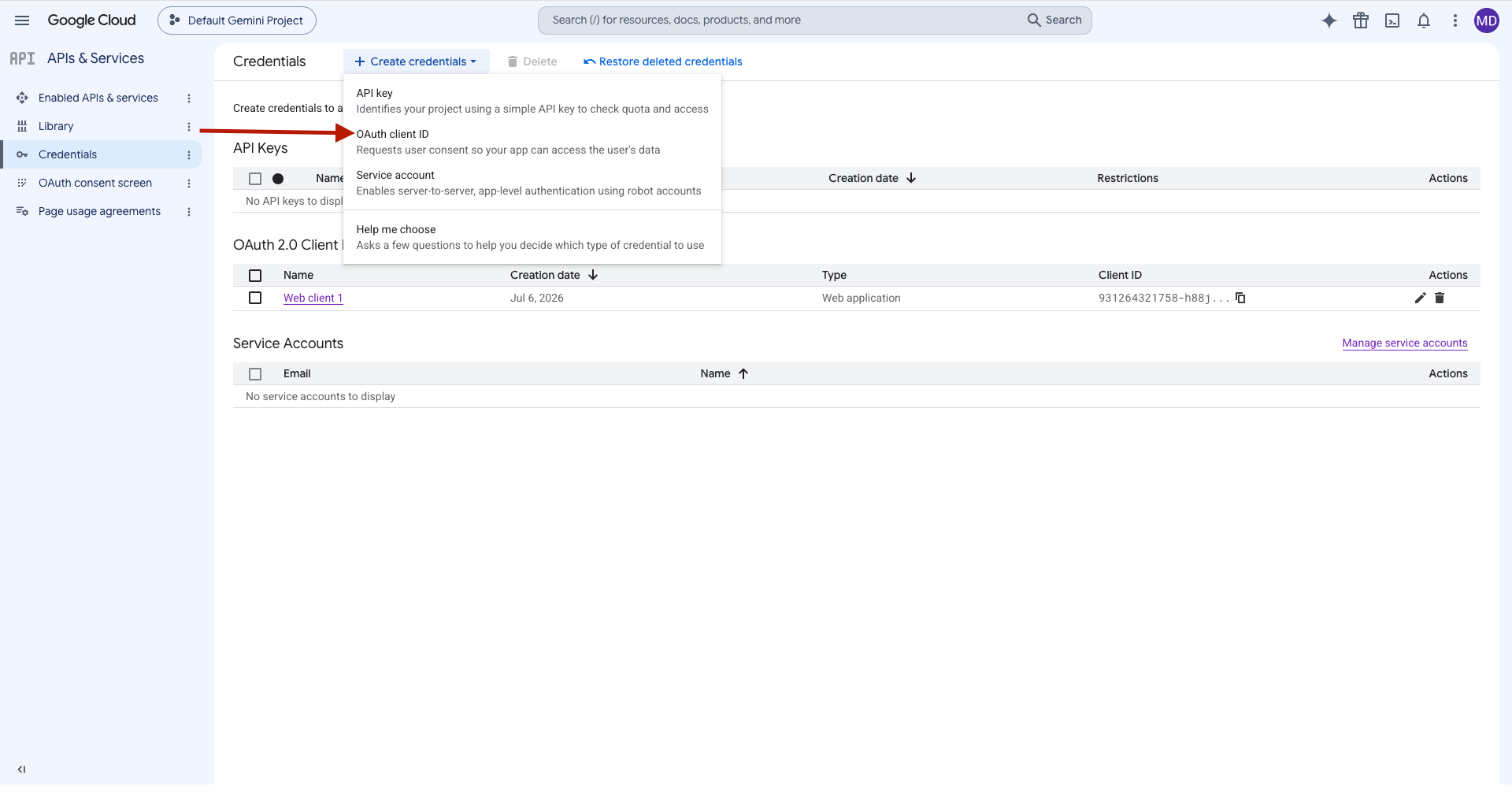Open Page usage agreements
This screenshot has height=805, width=1512.
coord(99,211)
